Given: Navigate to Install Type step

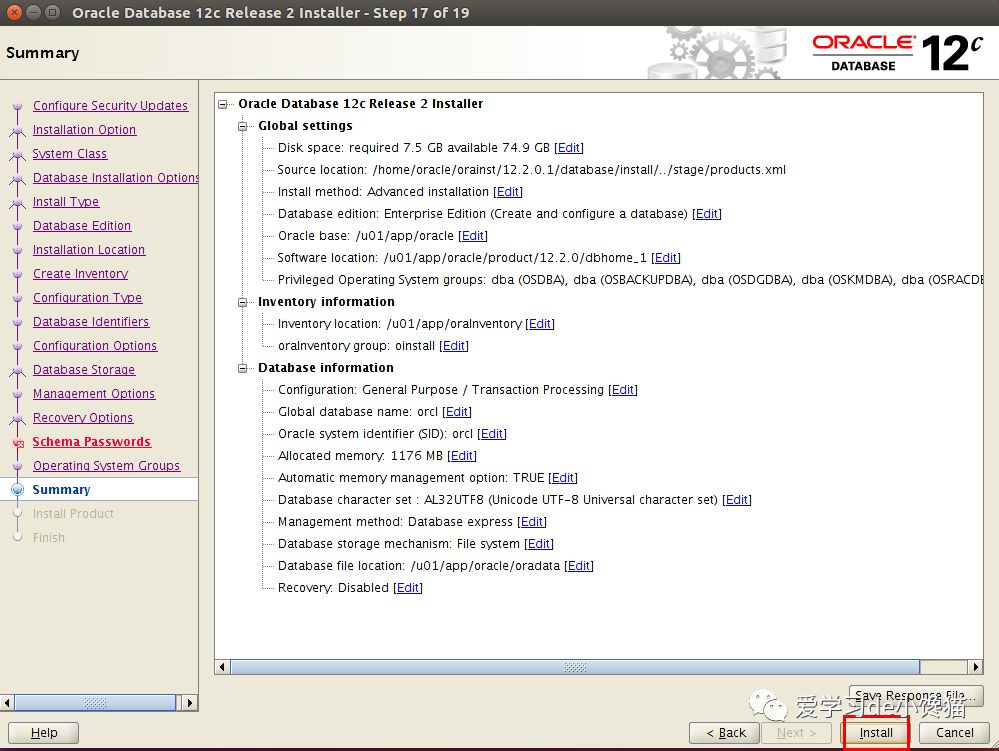Looking at the screenshot, I should (x=66, y=202).
